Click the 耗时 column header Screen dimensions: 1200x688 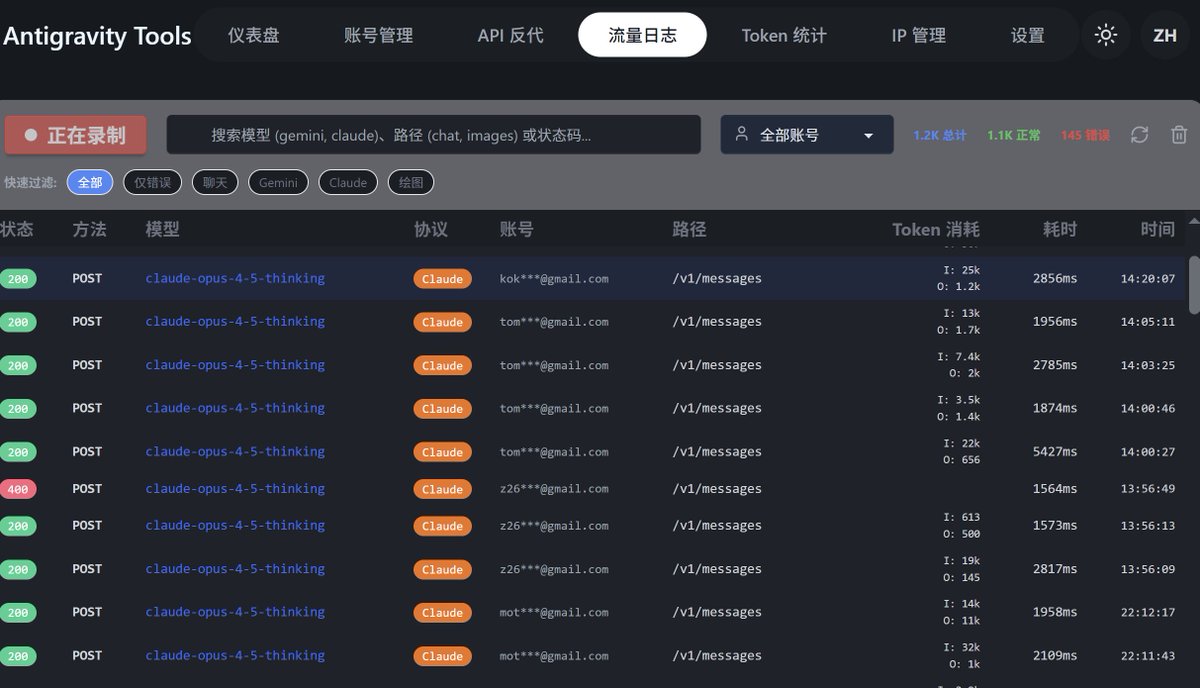click(1060, 229)
